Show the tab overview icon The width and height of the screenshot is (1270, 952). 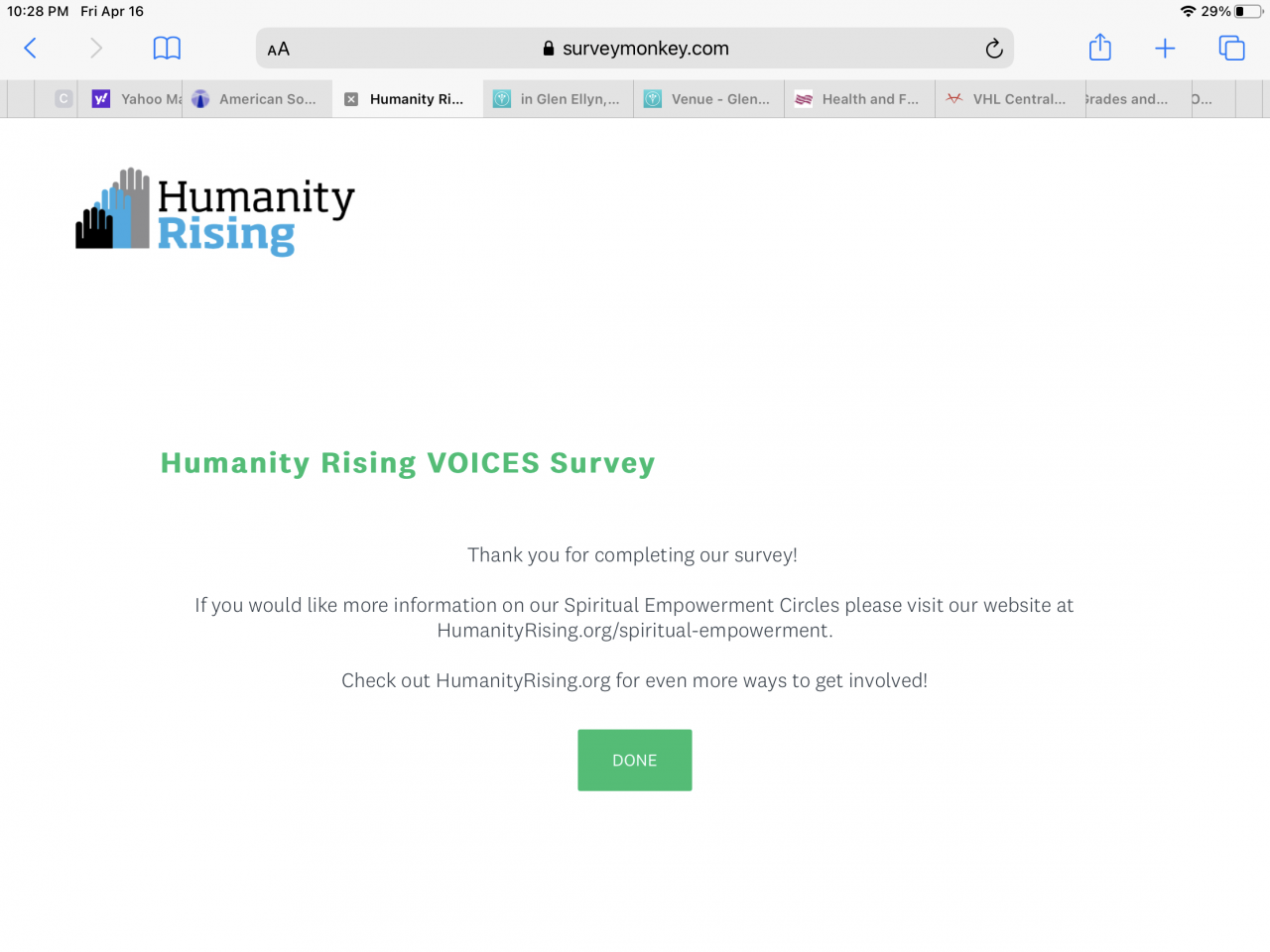1231,48
